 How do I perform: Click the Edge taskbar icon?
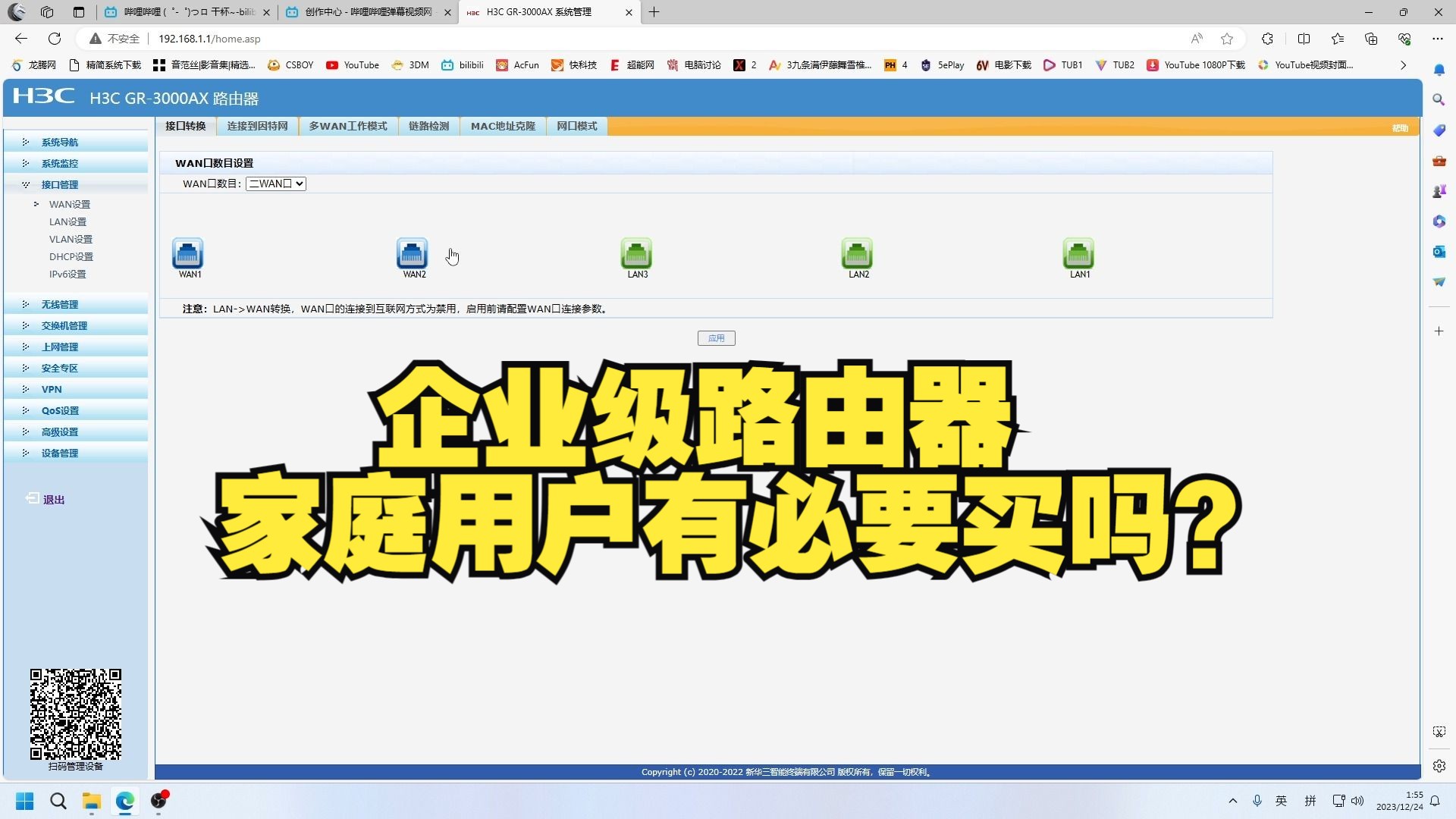coord(125,801)
